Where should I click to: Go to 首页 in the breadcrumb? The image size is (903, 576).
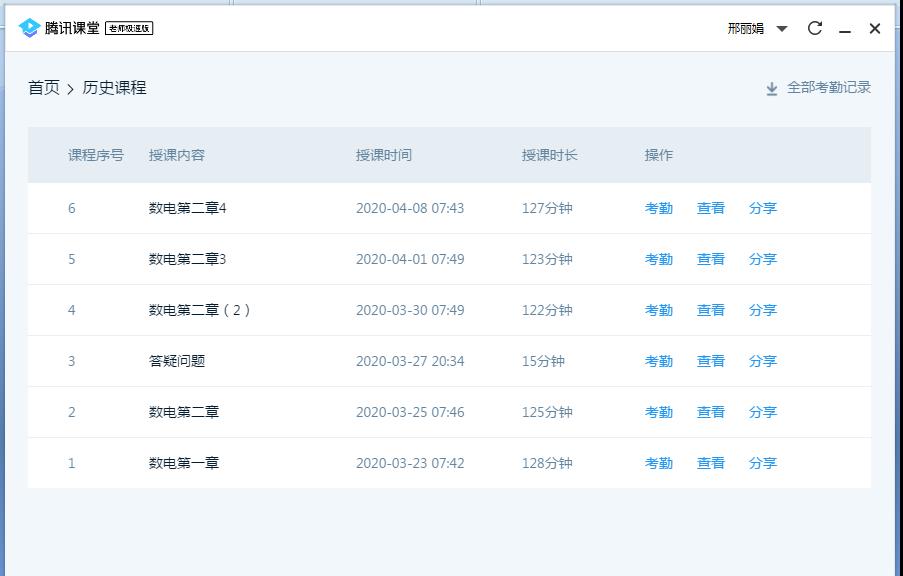pyautogui.click(x=44, y=88)
